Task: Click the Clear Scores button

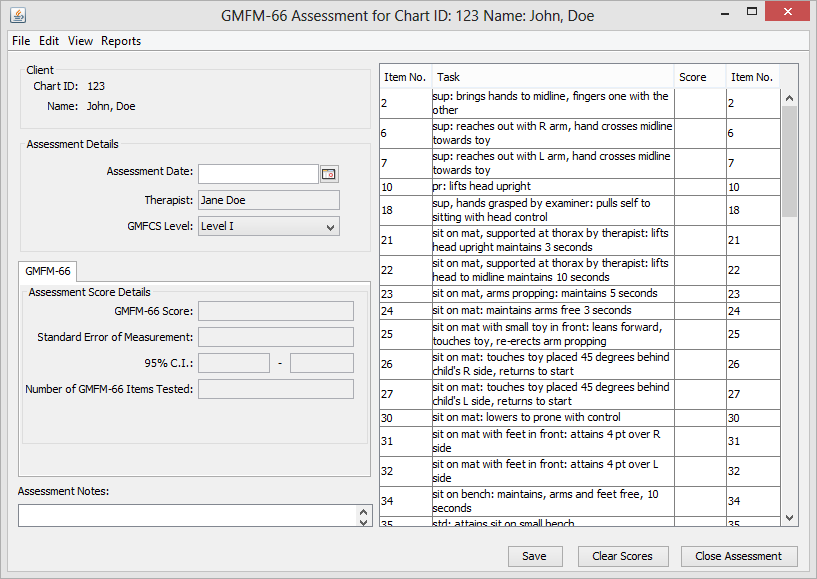Action: click(622, 556)
